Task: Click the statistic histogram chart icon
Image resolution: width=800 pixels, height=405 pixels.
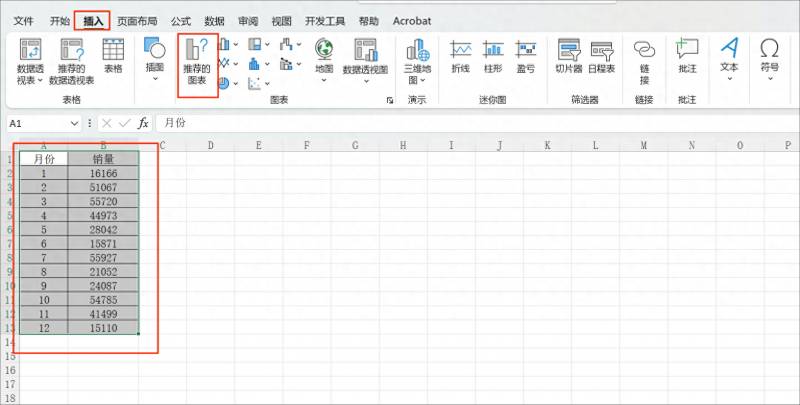Action: pyautogui.click(x=255, y=63)
